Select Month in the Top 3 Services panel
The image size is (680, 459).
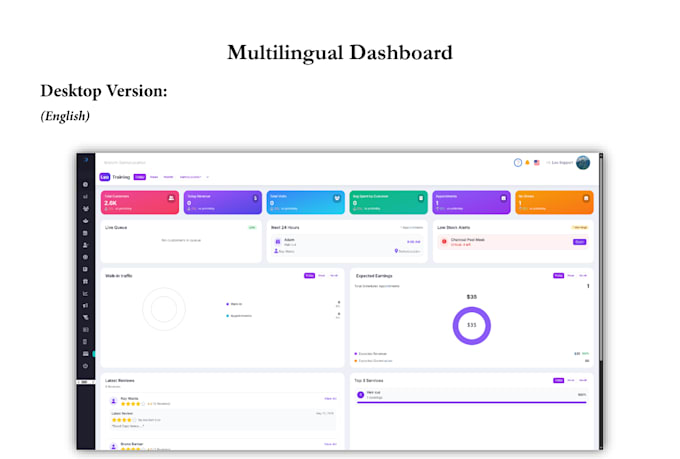click(583, 380)
